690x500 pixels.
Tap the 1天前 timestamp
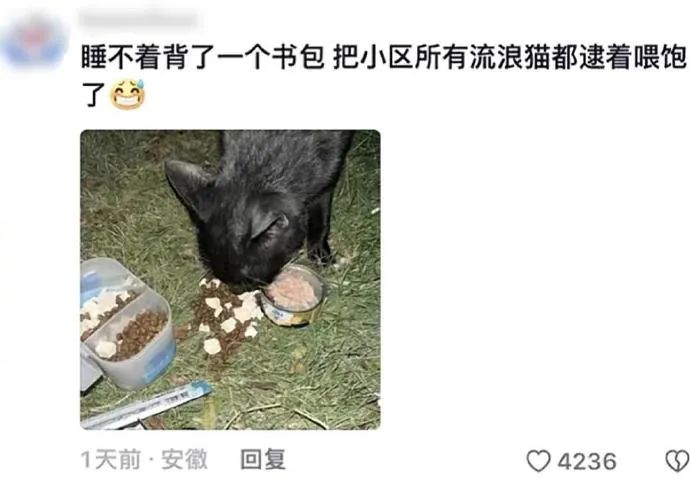(110, 460)
